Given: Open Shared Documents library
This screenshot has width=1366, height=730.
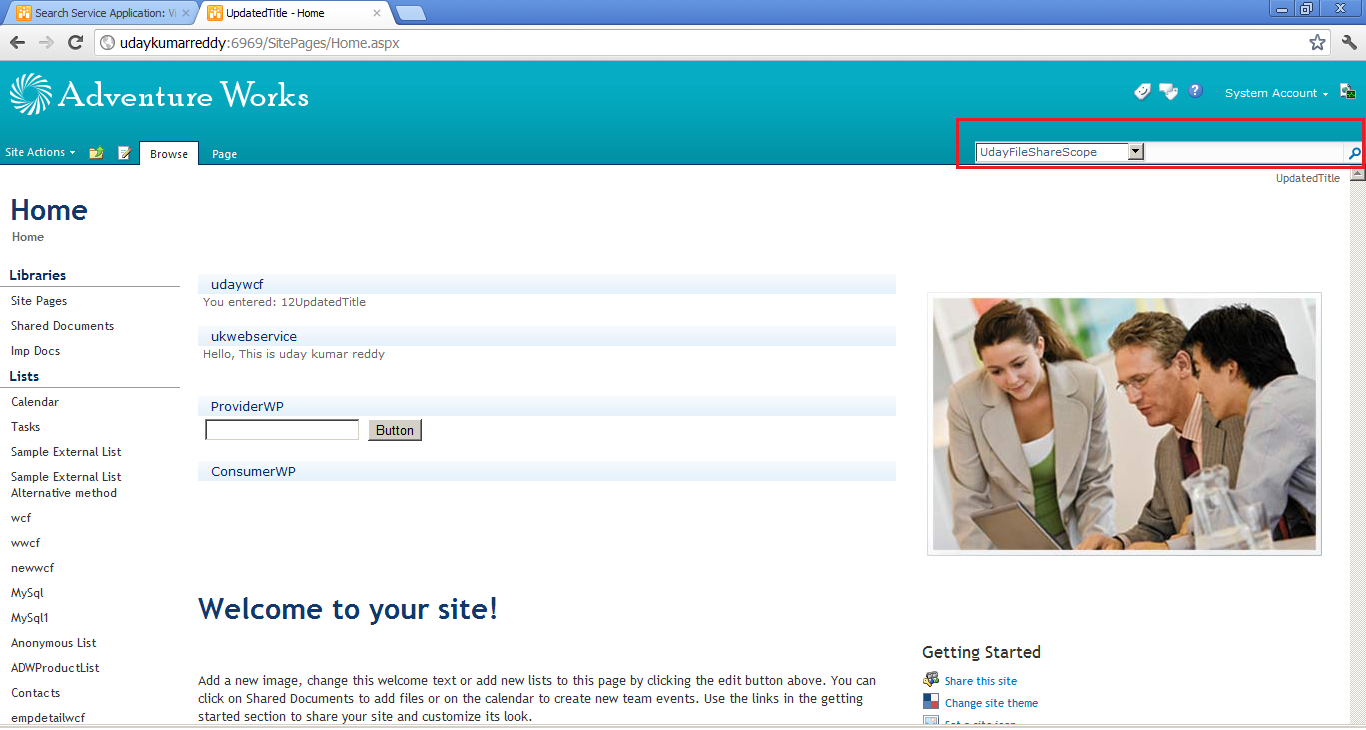Looking at the screenshot, I should point(62,326).
